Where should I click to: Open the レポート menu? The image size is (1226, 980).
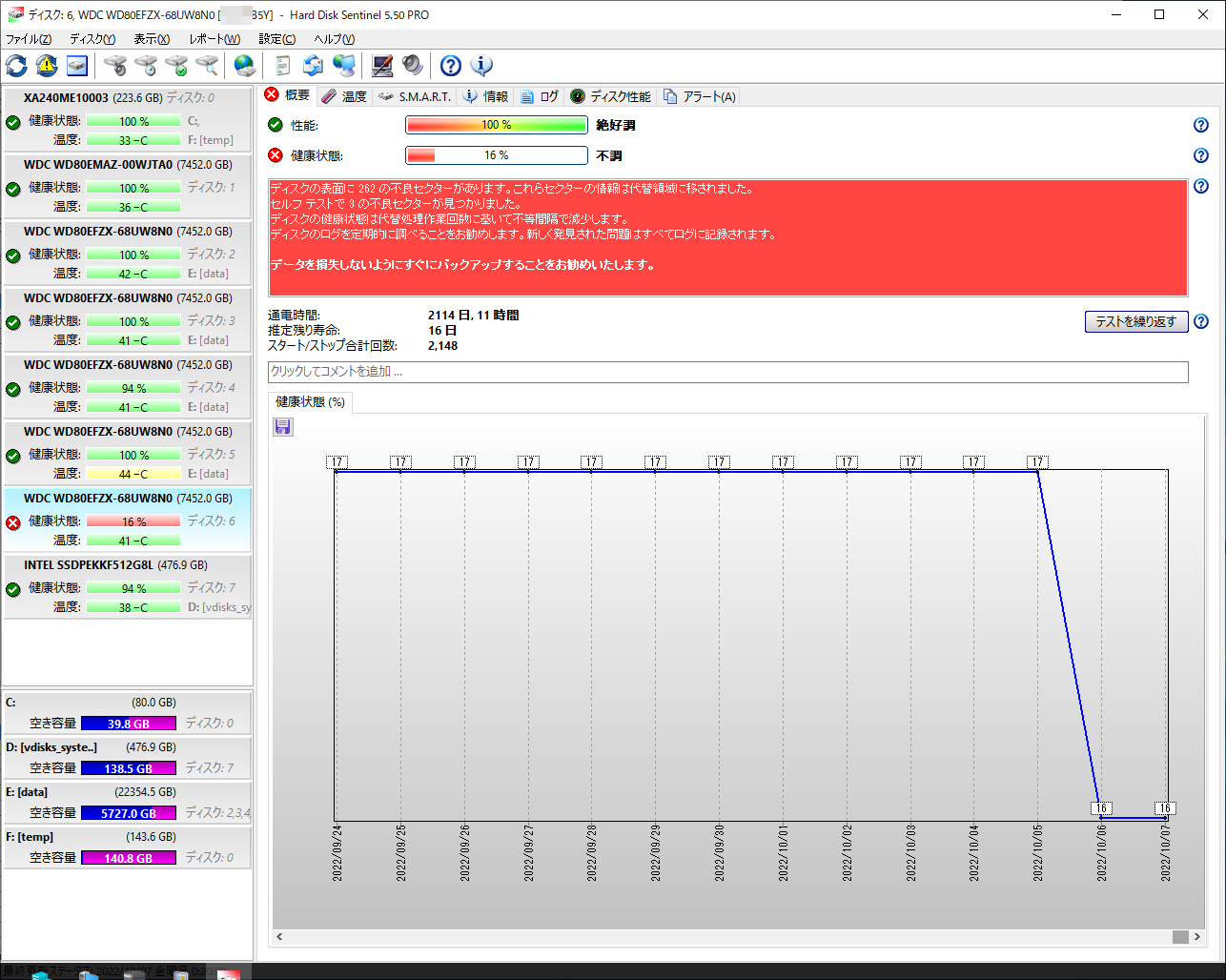click(x=215, y=39)
